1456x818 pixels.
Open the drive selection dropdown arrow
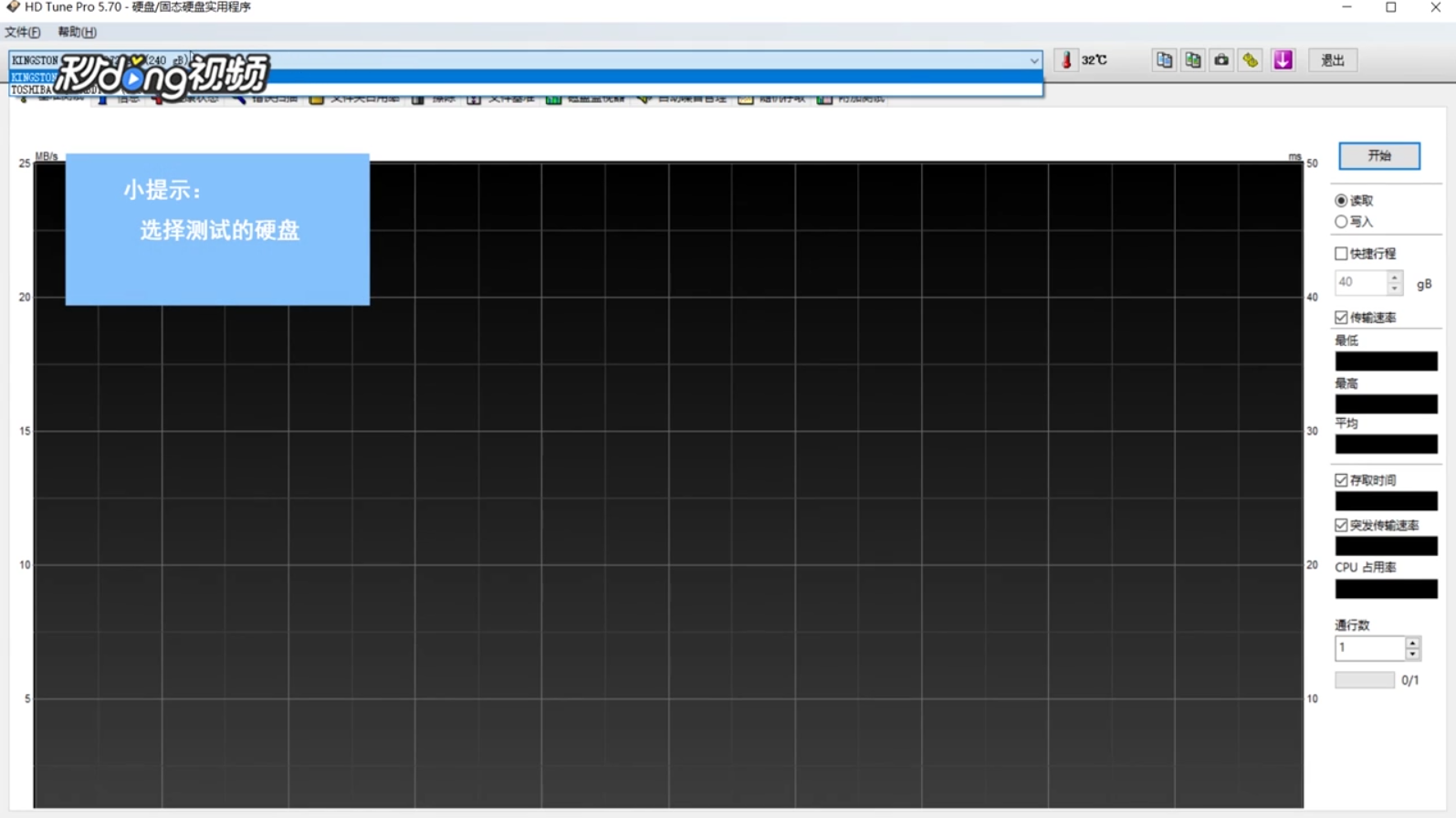[1033, 60]
